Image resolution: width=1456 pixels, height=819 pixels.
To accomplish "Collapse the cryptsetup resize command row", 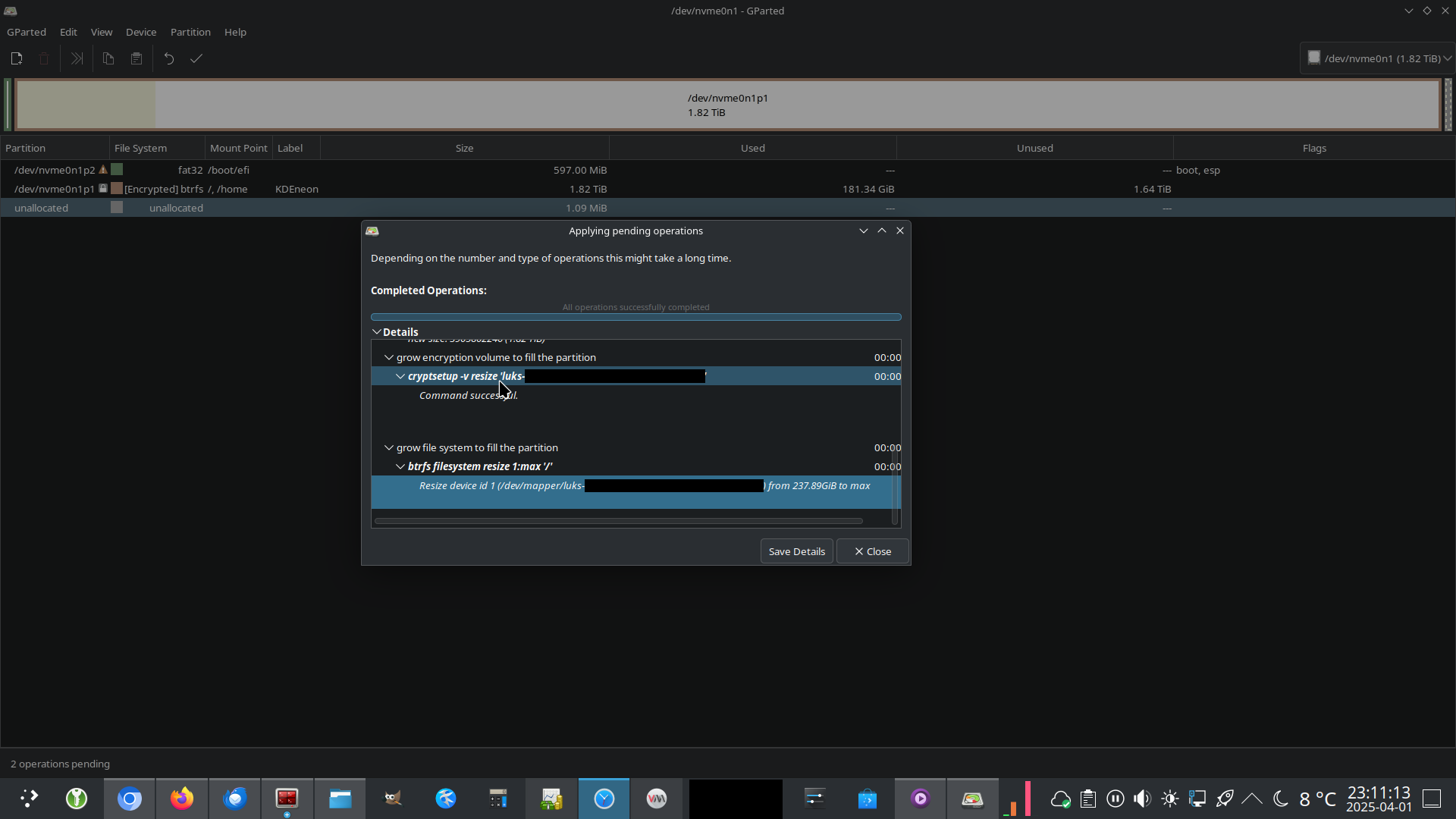I will [400, 376].
